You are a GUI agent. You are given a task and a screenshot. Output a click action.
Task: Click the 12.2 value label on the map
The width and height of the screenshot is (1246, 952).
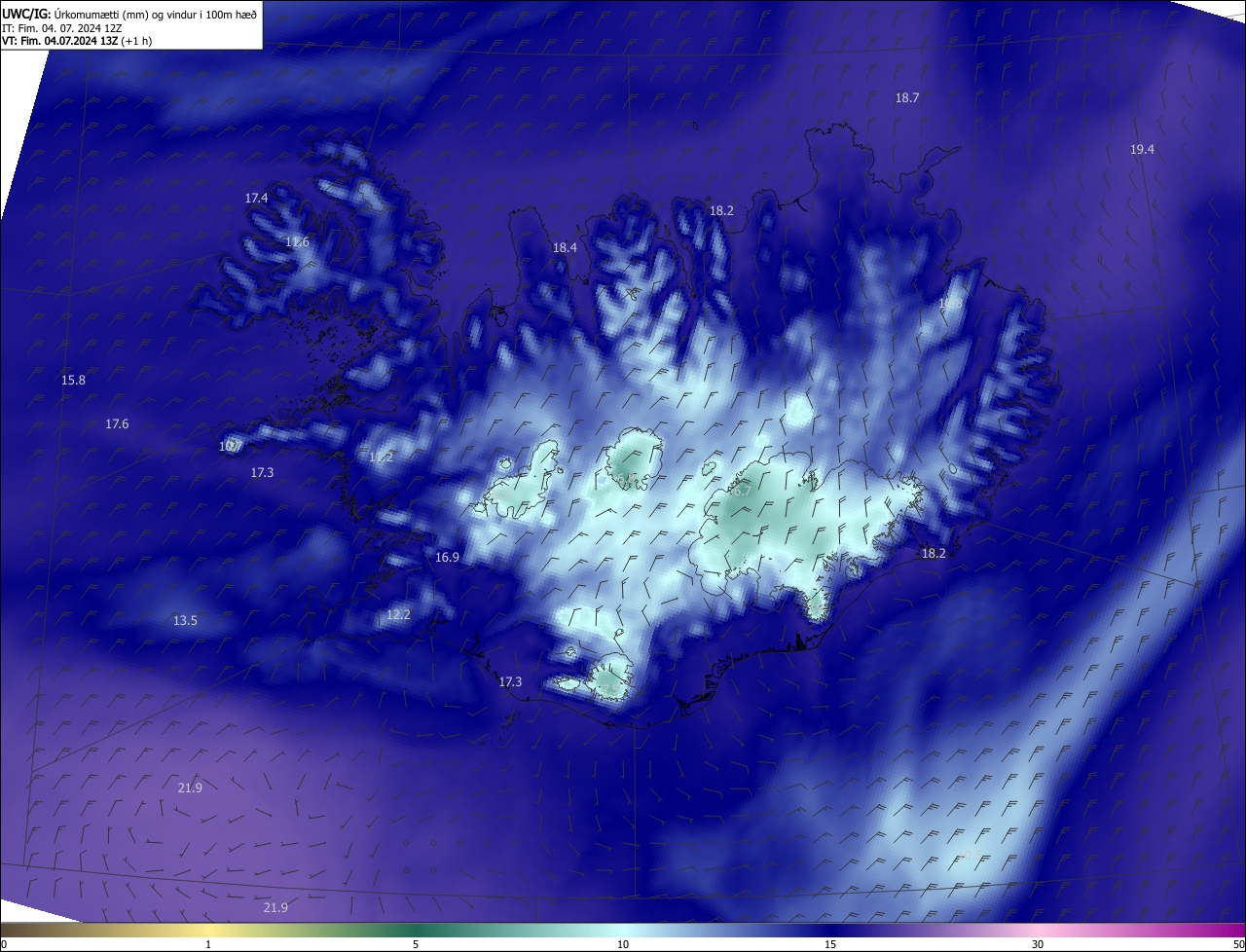(x=398, y=614)
